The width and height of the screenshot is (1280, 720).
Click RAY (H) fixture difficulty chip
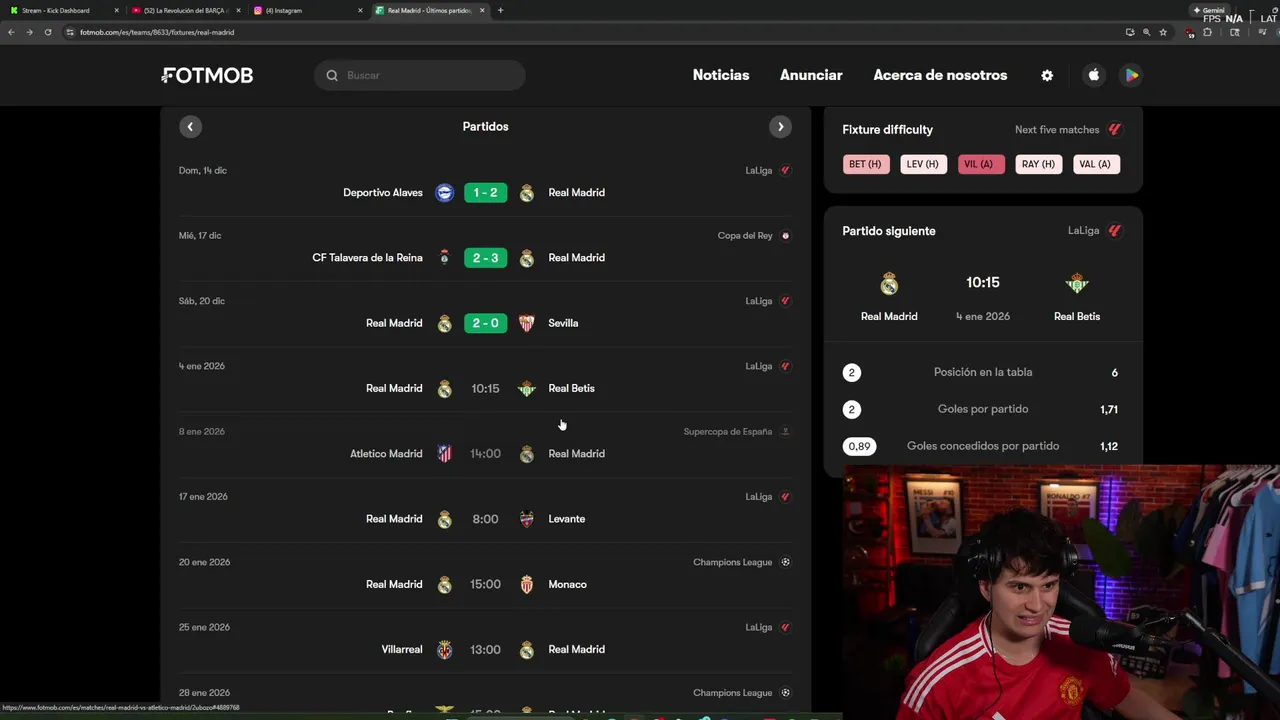tap(1038, 164)
